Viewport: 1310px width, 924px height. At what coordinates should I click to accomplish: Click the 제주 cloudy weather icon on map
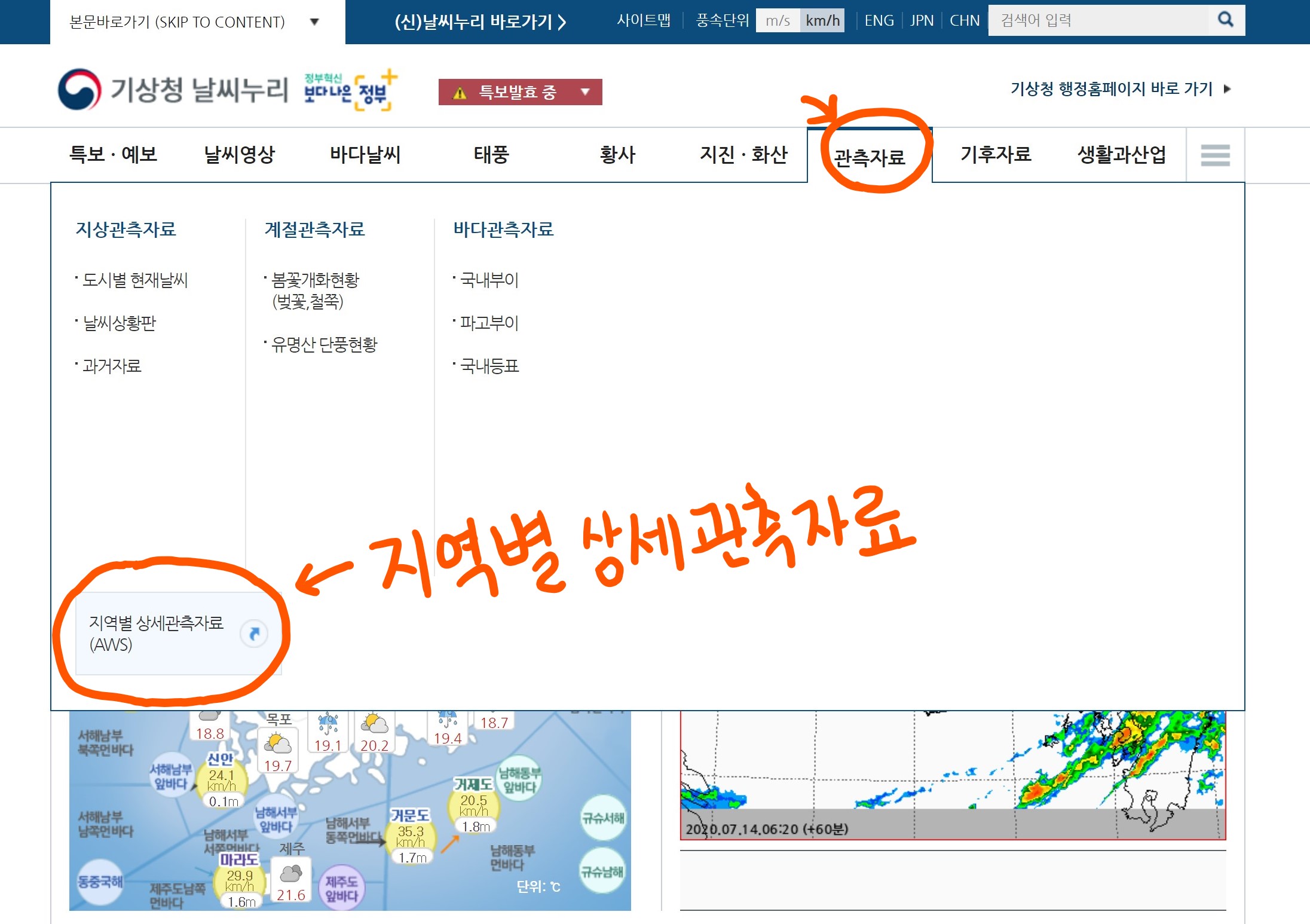[291, 873]
